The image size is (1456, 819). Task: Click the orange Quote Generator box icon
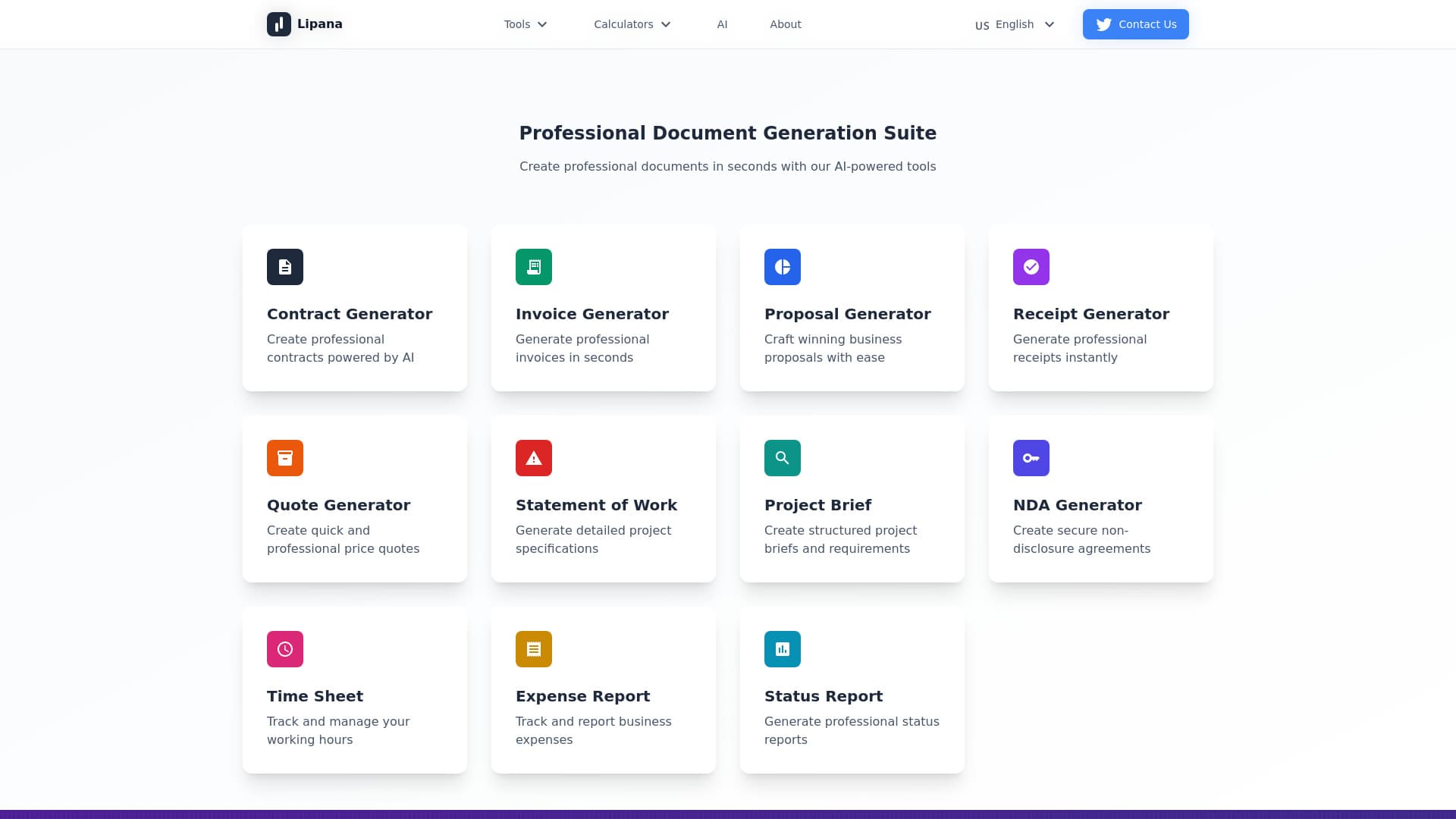(285, 458)
